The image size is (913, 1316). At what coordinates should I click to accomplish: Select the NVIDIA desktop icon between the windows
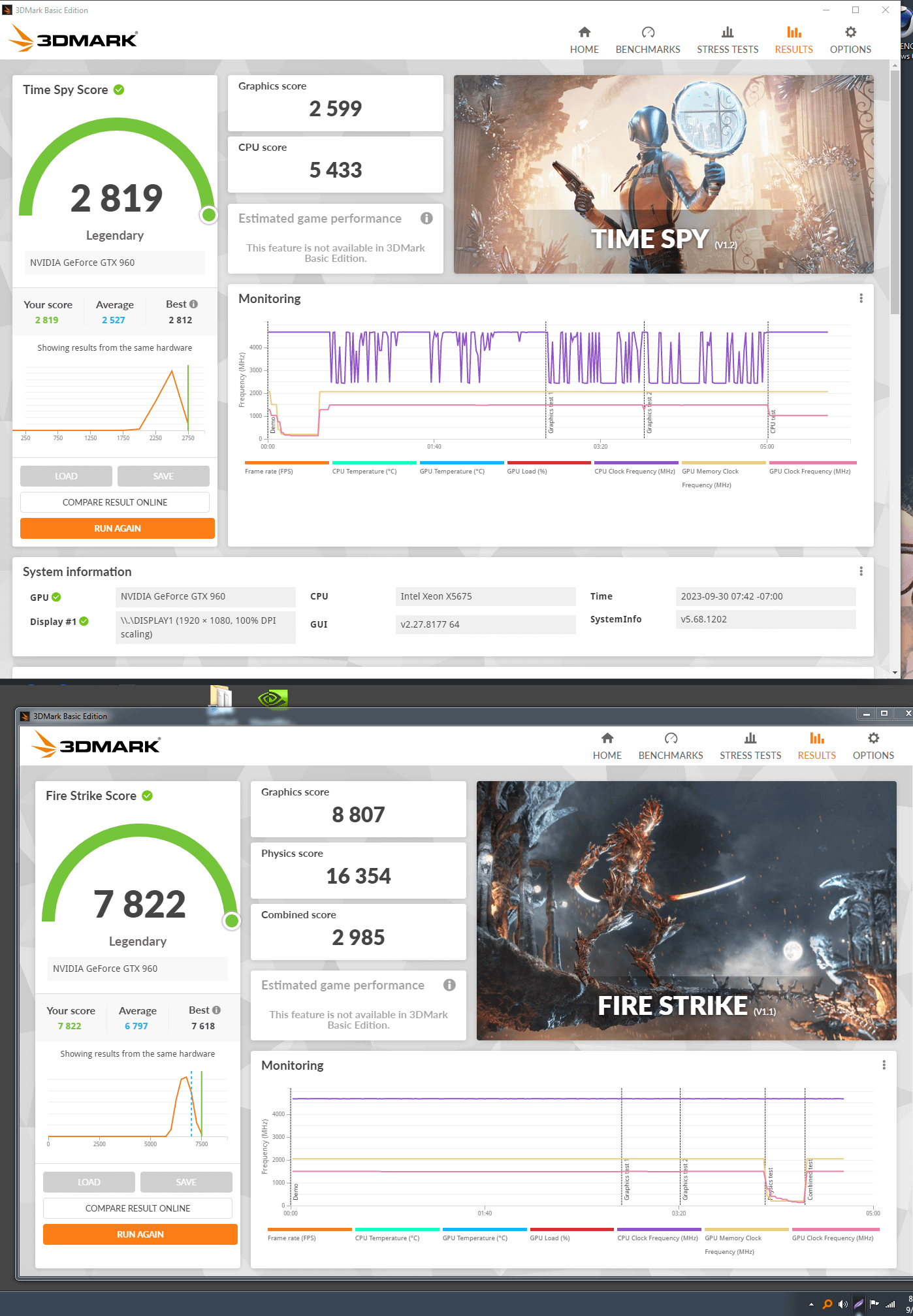273,699
